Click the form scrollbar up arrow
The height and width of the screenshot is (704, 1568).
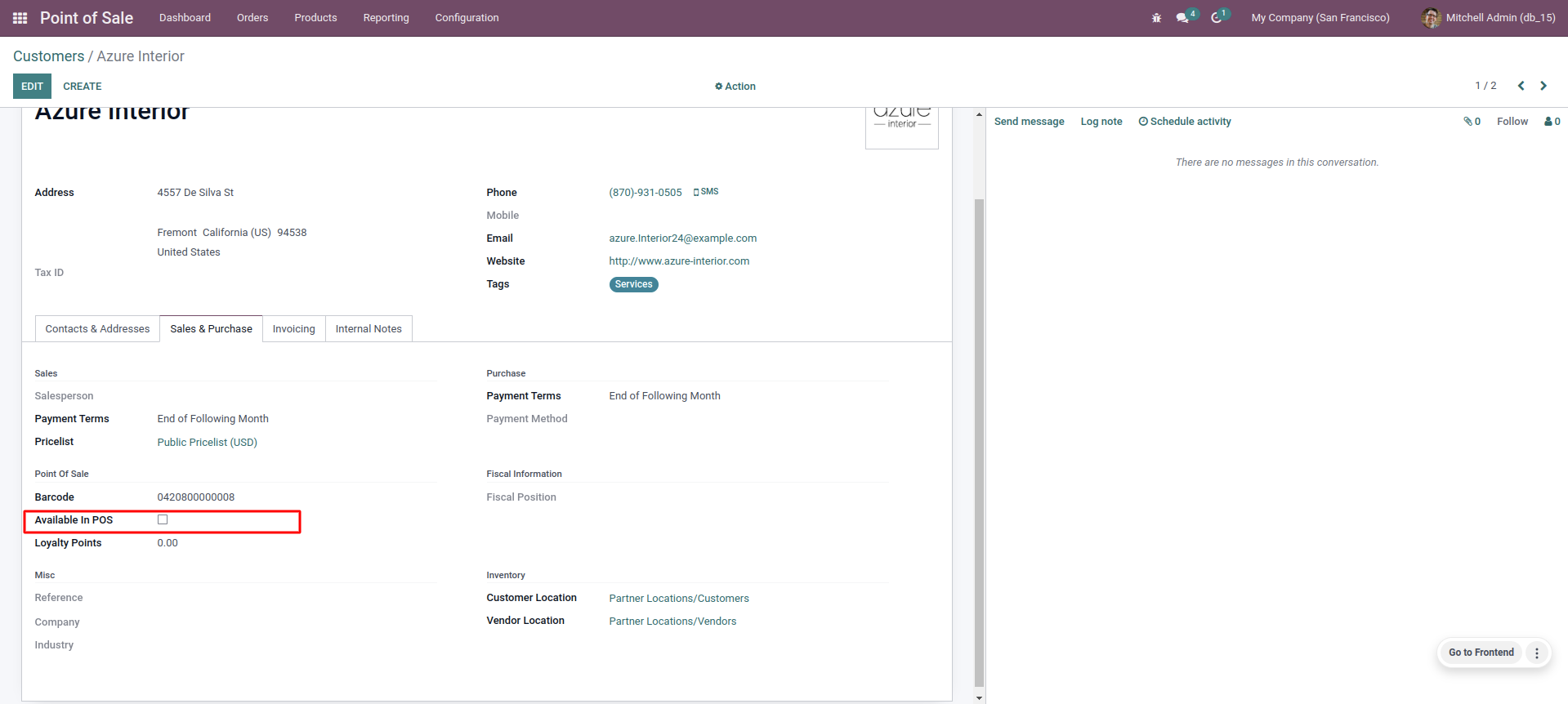point(979,114)
